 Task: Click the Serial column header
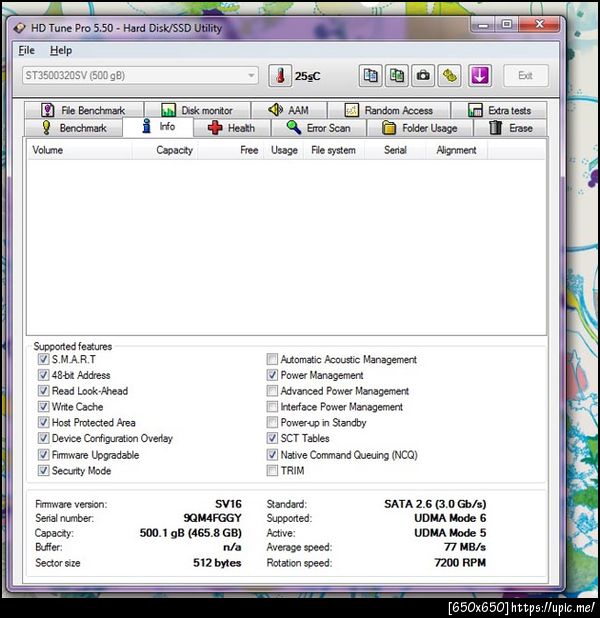(395, 150)
